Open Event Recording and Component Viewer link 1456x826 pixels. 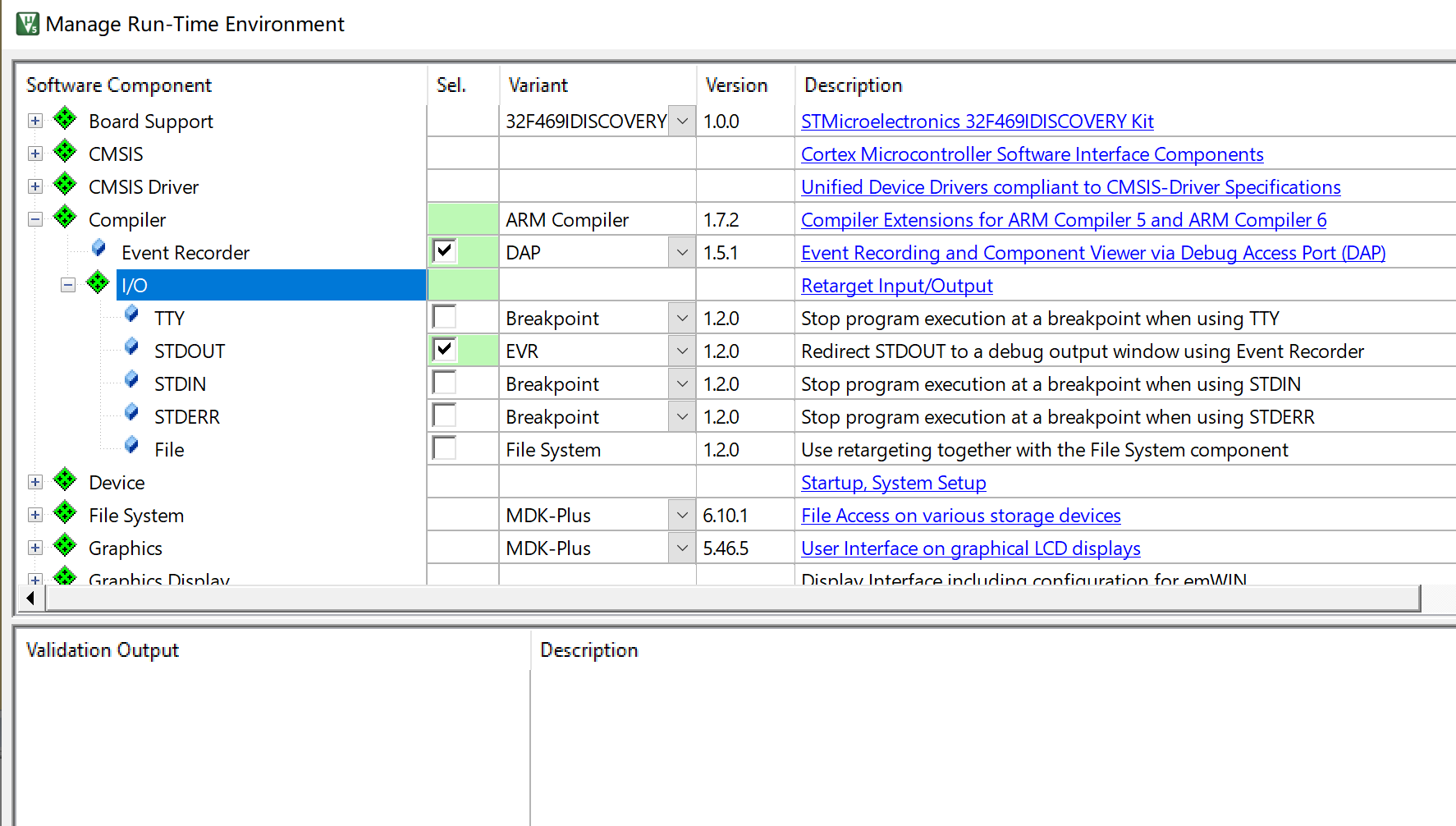pos(1092,253)
